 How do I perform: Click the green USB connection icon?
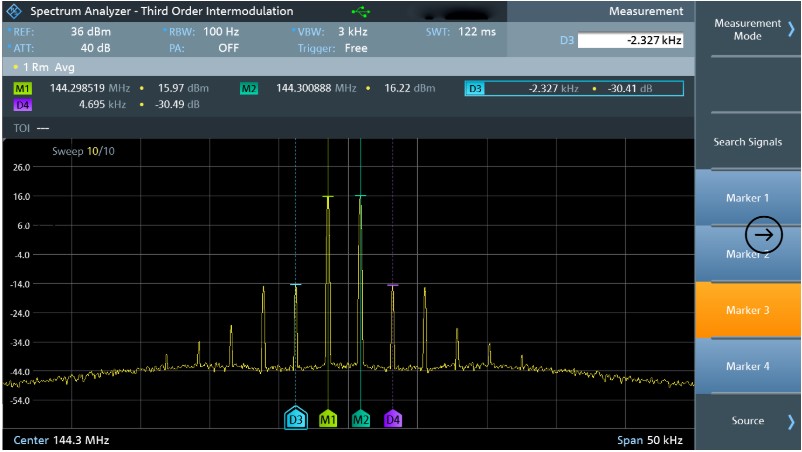click(361, 11)
